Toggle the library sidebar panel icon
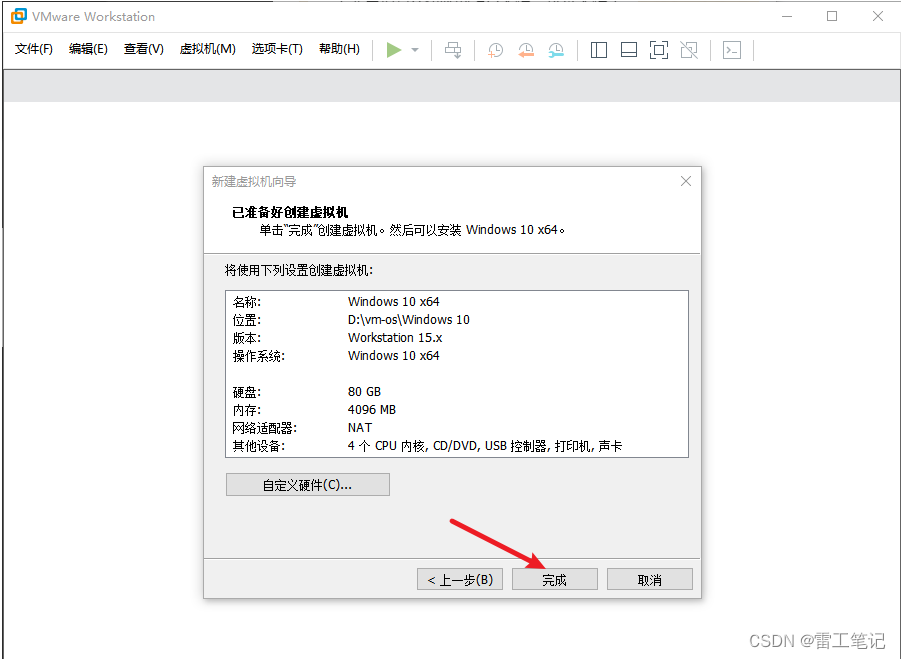This screenshot has width=901, height=659. click(599, 50)
